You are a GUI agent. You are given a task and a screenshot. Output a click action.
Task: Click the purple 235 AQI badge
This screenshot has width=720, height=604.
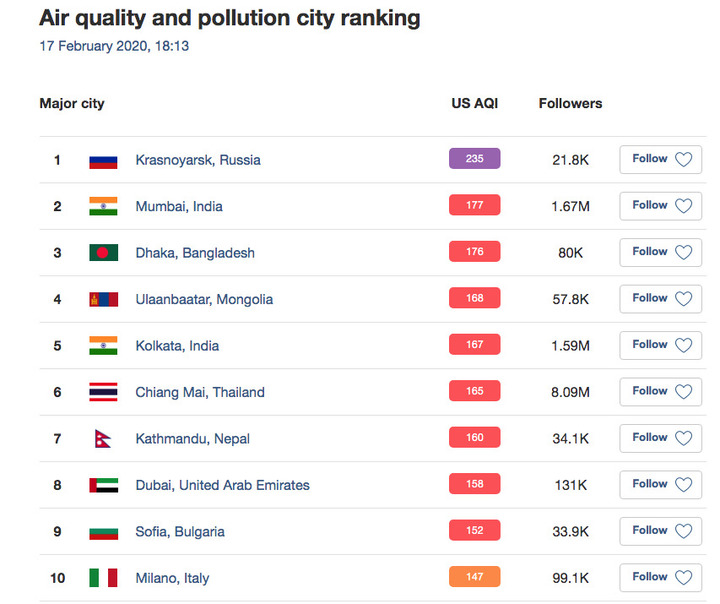tap(474, 159)
